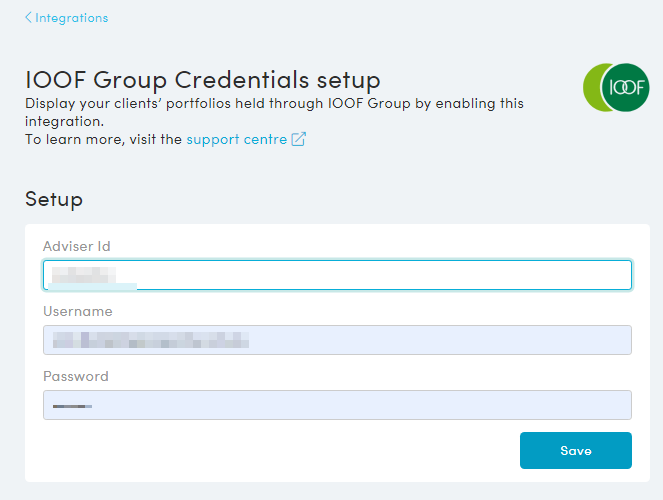The height and width of the screenshot is (500, 663).
Task: Click the 'IOOF Group Credentials setup' heading
Action: (x=203, y=80)
